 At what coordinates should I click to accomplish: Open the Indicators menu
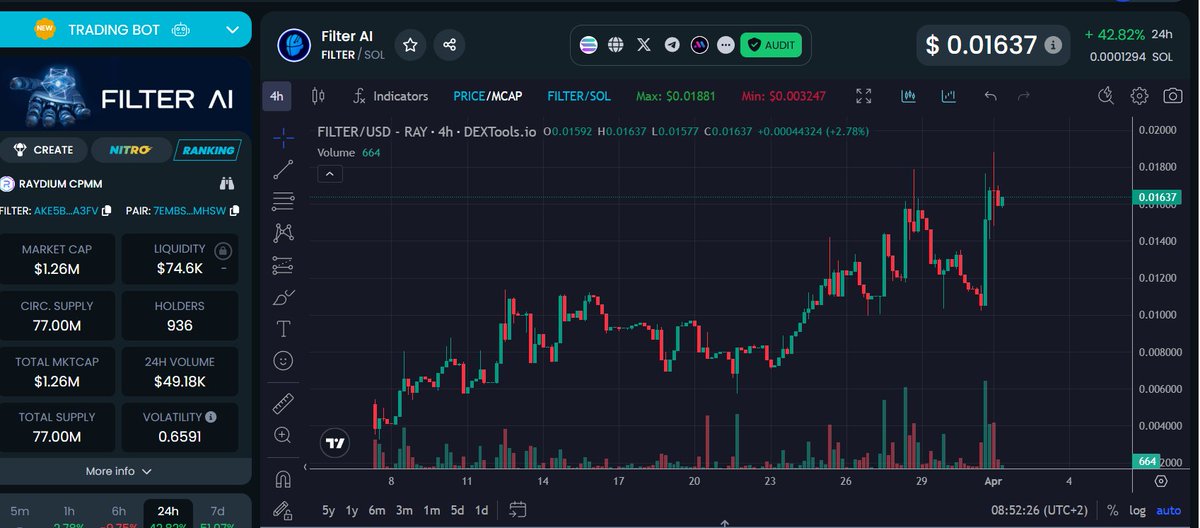click(391, 96)
